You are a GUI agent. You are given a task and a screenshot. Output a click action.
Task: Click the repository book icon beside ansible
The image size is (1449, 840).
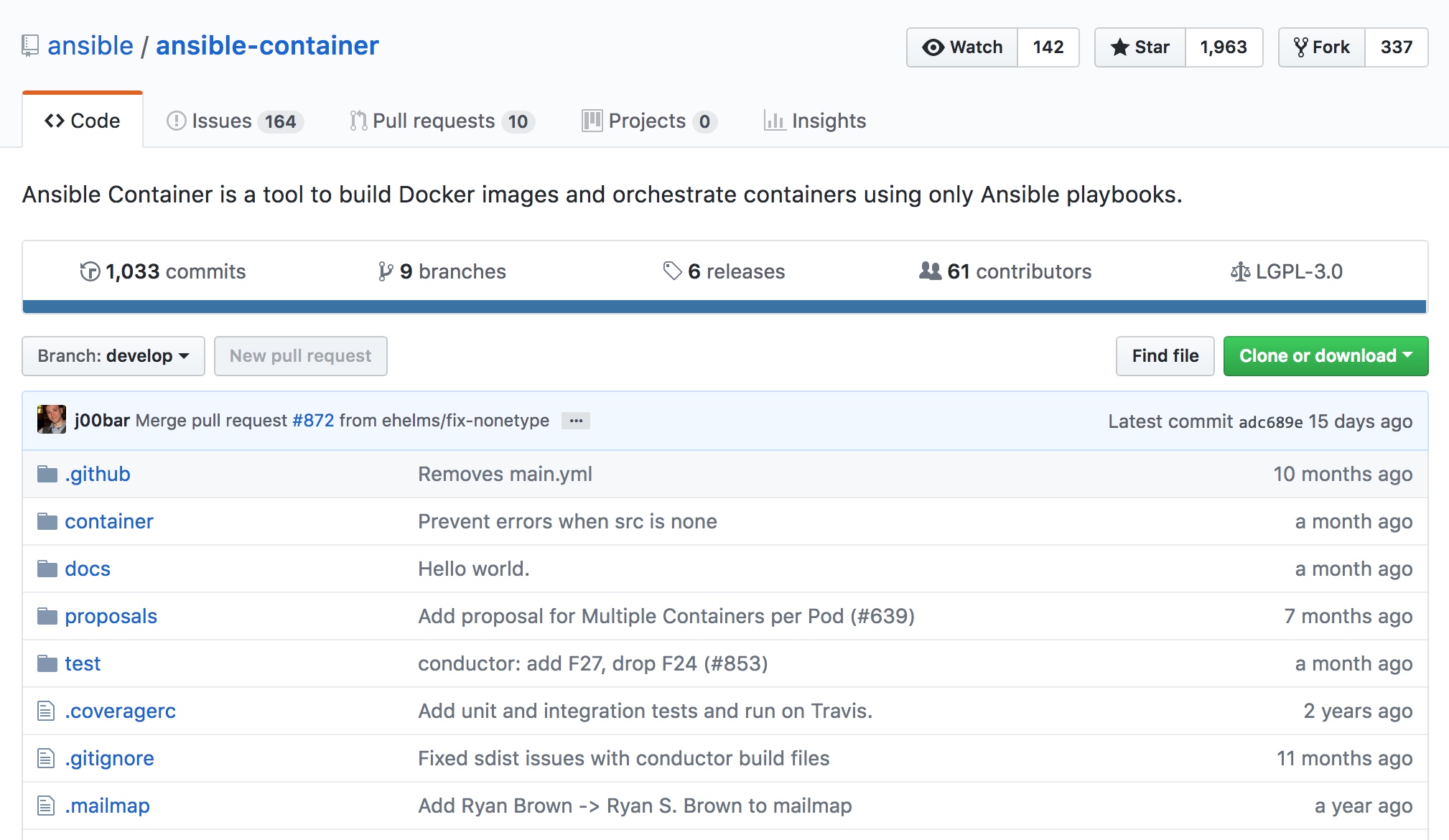point(29,46)
